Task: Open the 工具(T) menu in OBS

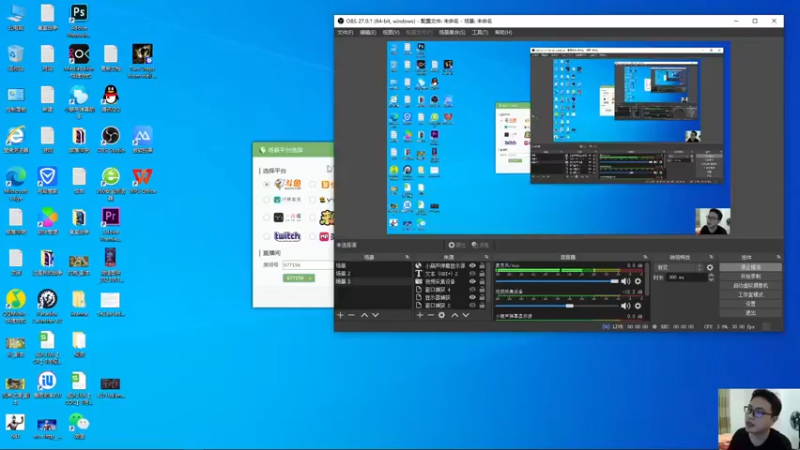Action: pyautogui.click(x=480, y=32)
